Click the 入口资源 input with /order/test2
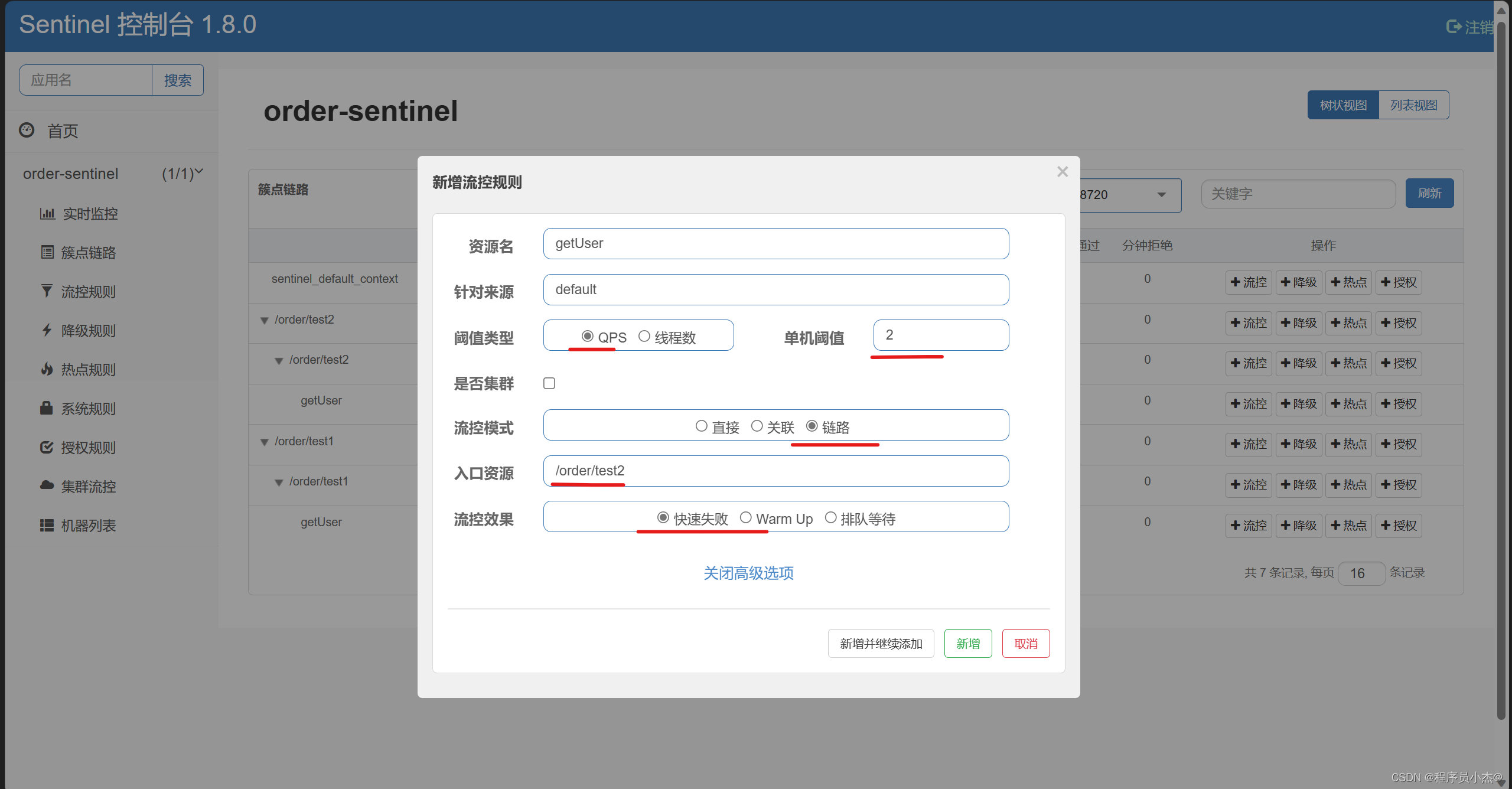The image size is (1512, 789). [776, 471]
